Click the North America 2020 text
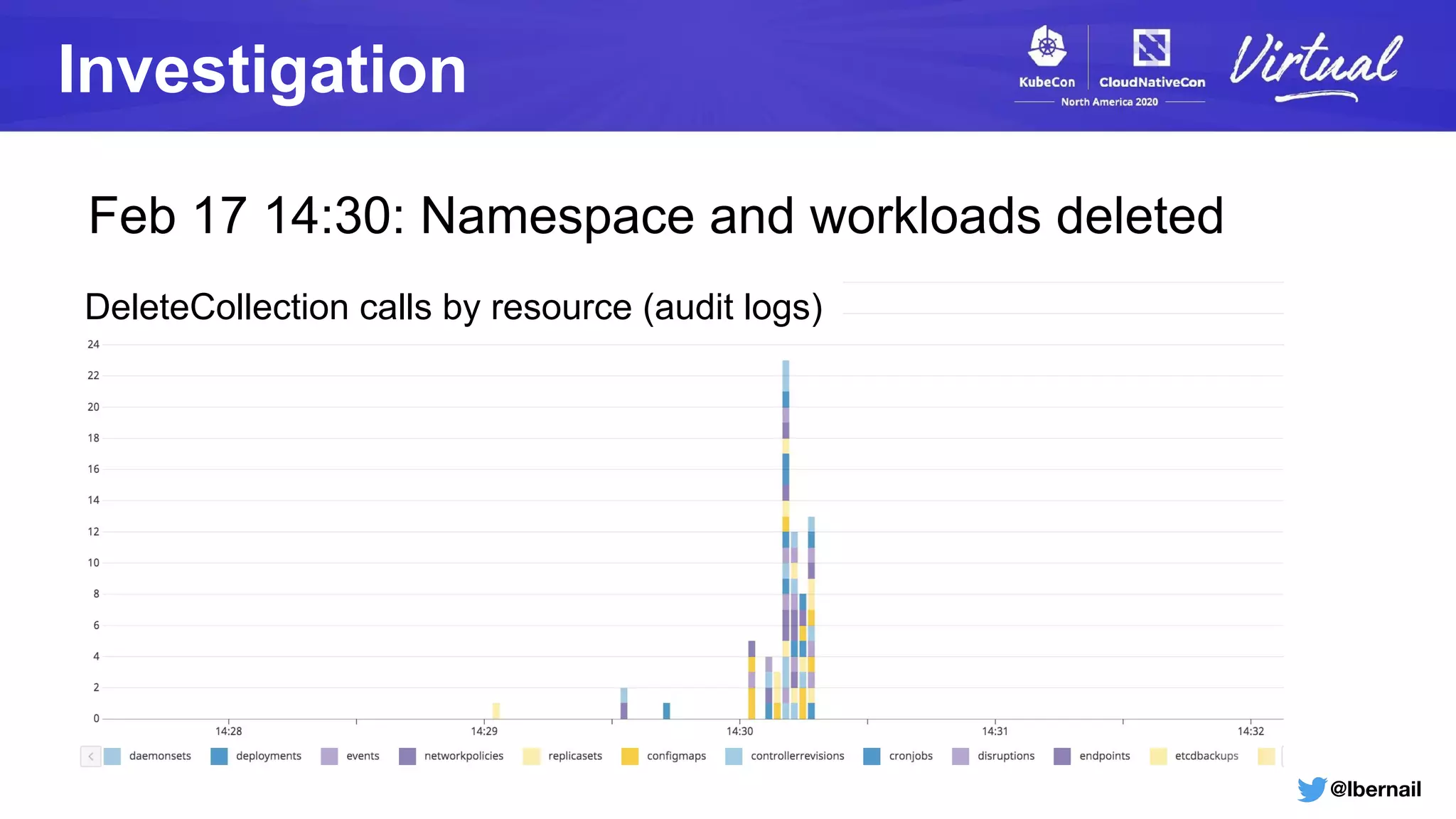 (1109, 102)
